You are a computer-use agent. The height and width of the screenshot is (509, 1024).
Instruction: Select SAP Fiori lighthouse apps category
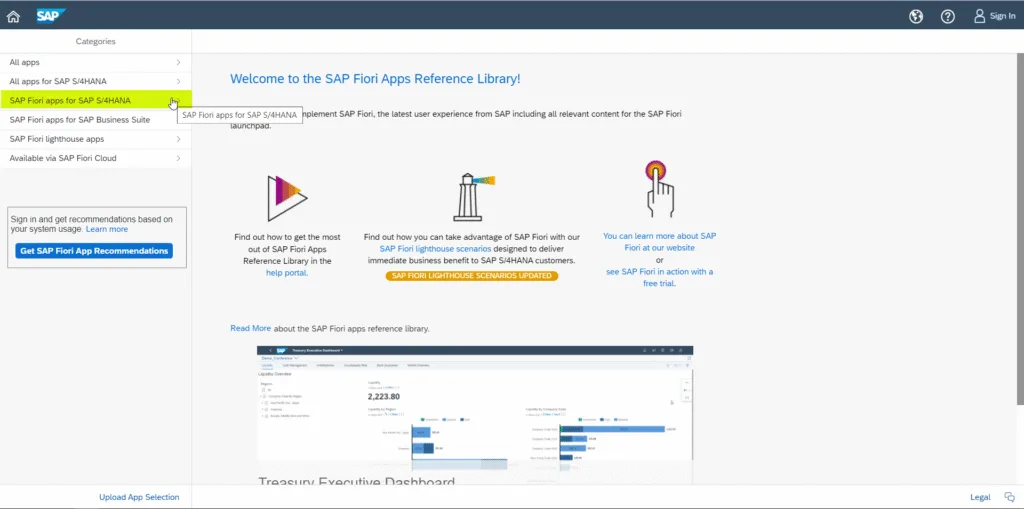coord(95,139)
